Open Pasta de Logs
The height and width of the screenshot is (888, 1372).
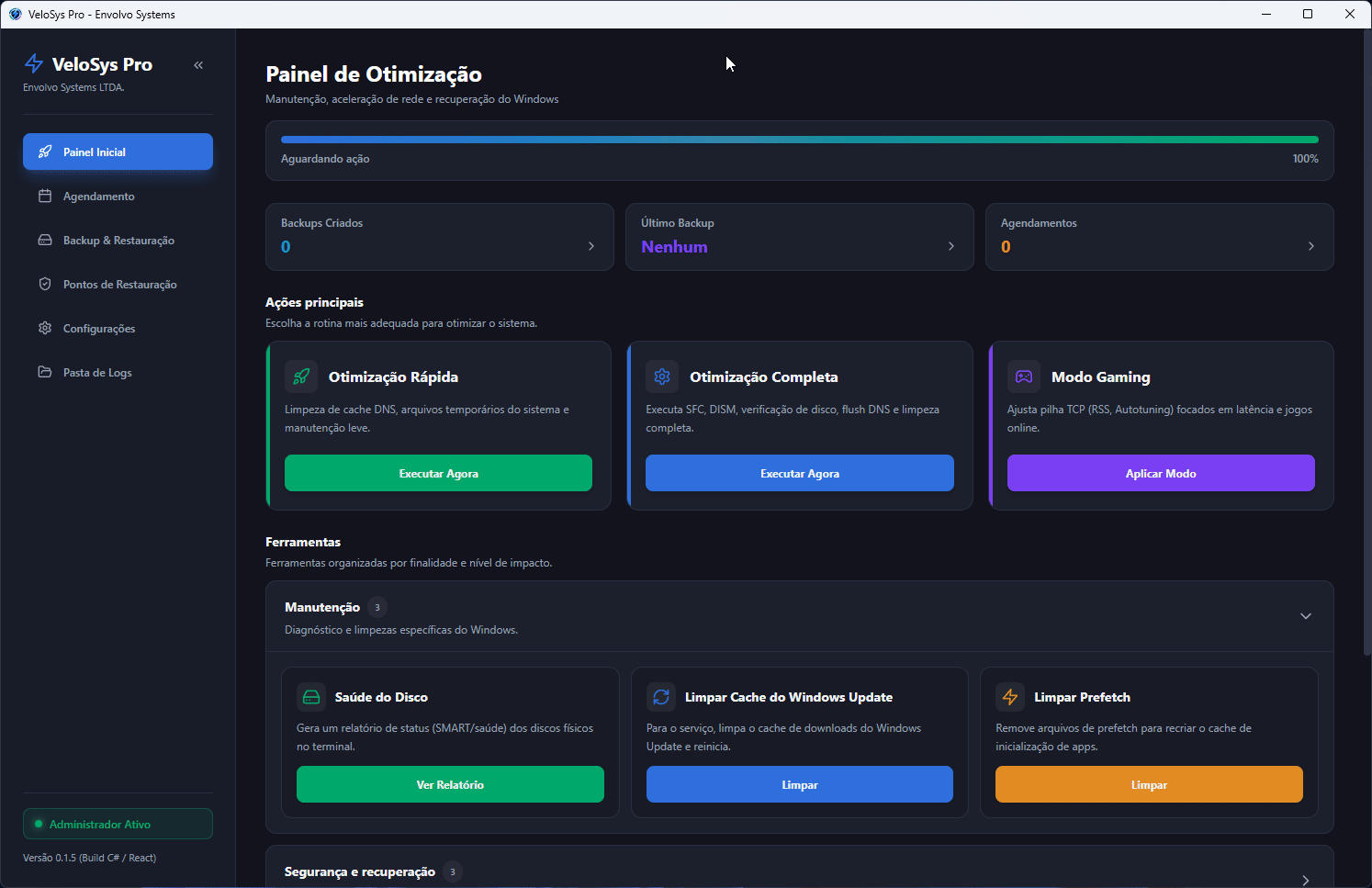(x=118, y=372)
